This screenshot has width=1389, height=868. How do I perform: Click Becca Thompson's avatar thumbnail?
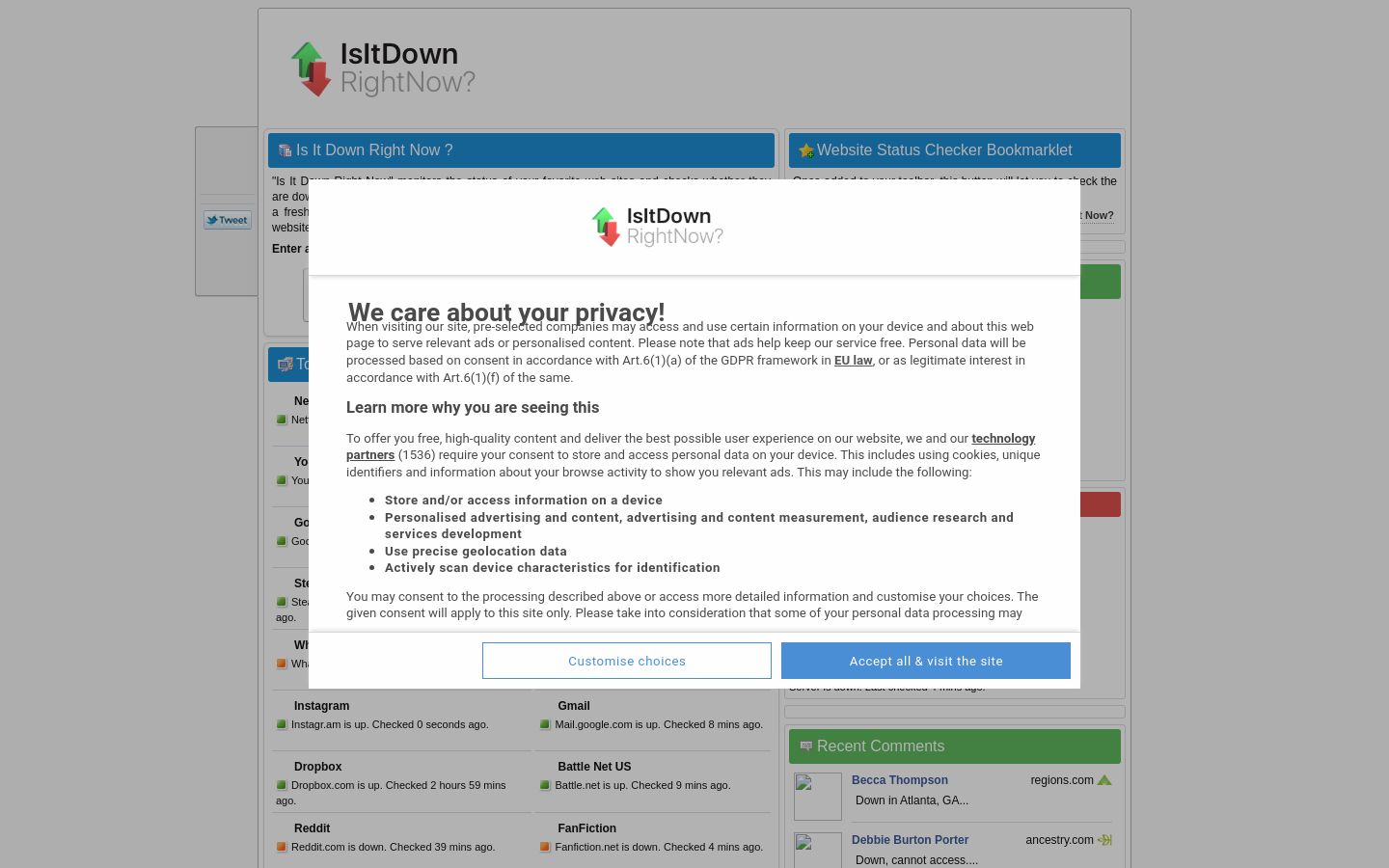(818, 797)
